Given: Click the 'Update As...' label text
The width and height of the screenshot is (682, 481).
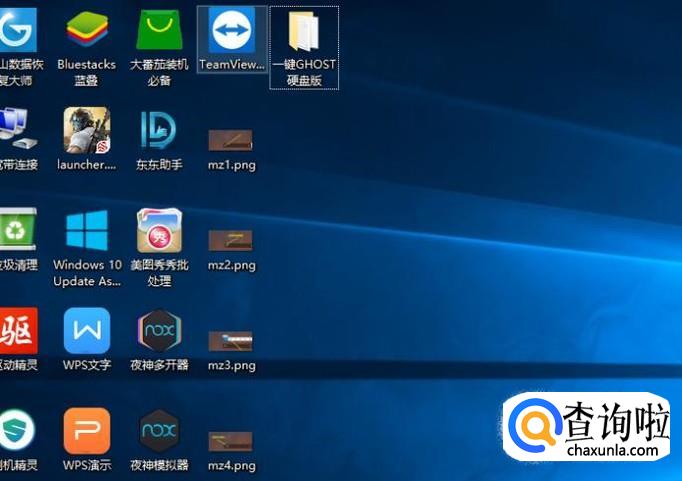Looking at the screenshot, I should pos(87,281).
